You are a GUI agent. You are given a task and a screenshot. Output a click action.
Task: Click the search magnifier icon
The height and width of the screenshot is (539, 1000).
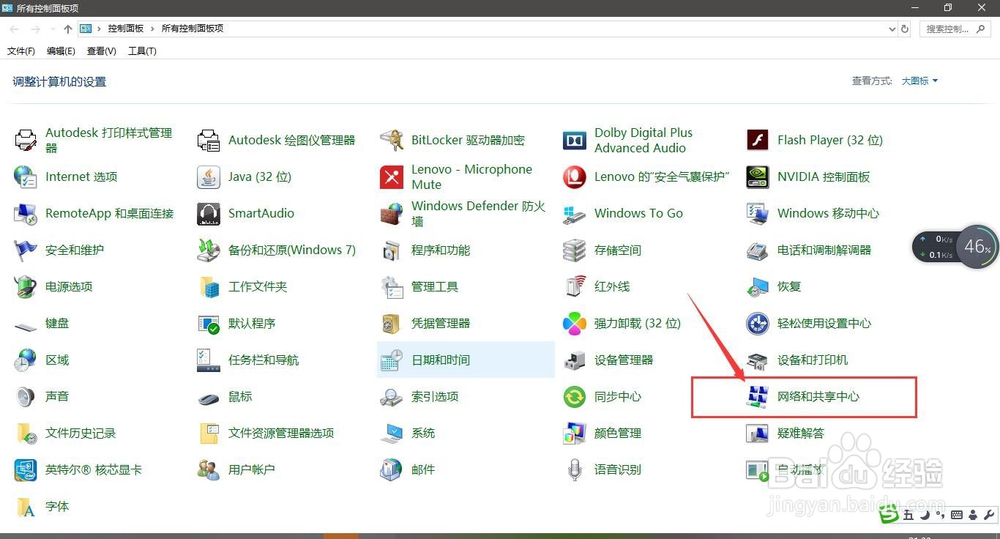[x=981, y=29]
